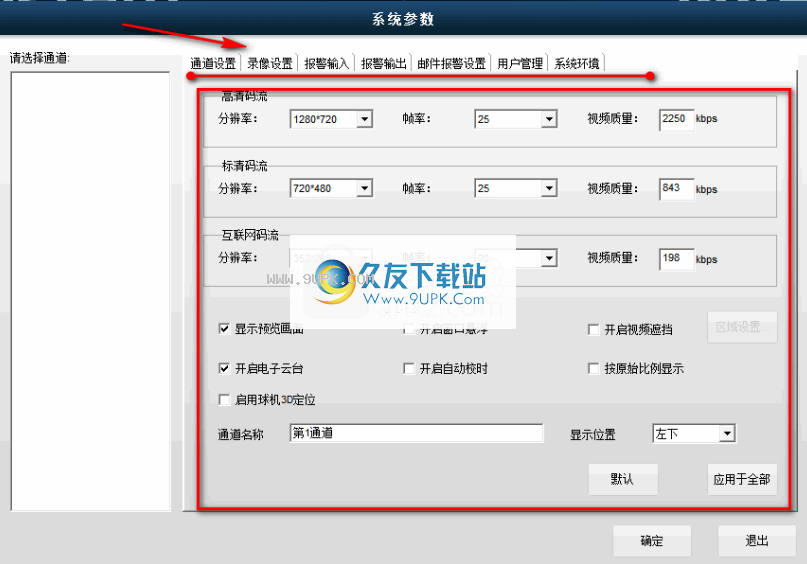Edit 互联网码流 视频质量 field 198
The image size is (807, 564).
click(676, 259)
